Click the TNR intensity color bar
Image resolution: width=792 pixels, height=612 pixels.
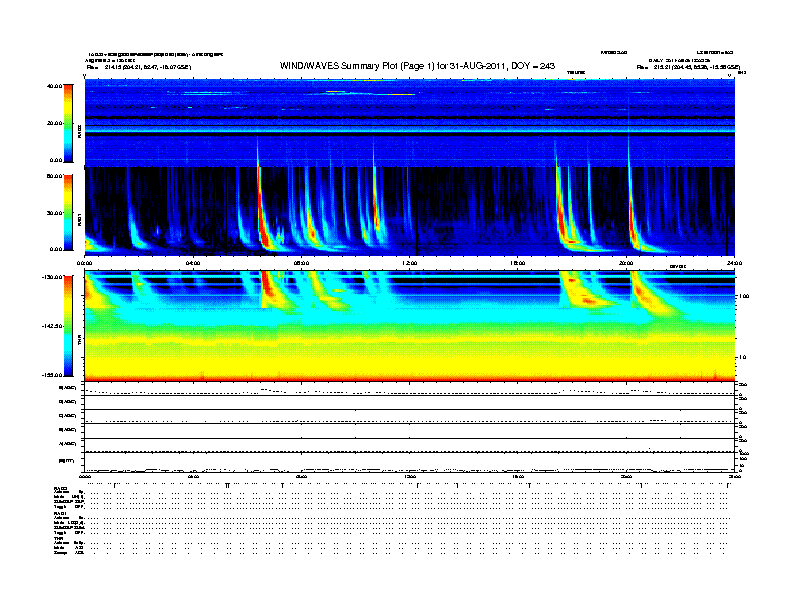[68, 326]
